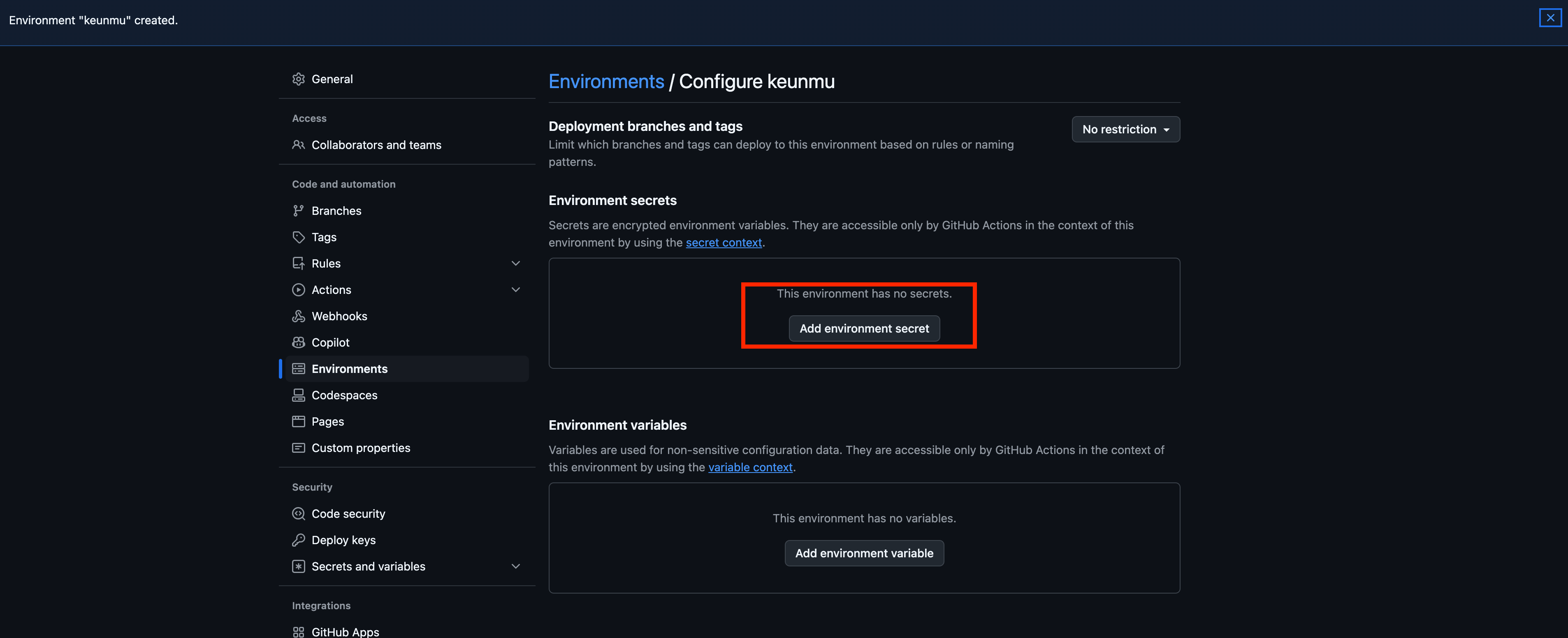Click the 'Access' section label
This screenshot has height=638, width=1568.
pos(308,118)
